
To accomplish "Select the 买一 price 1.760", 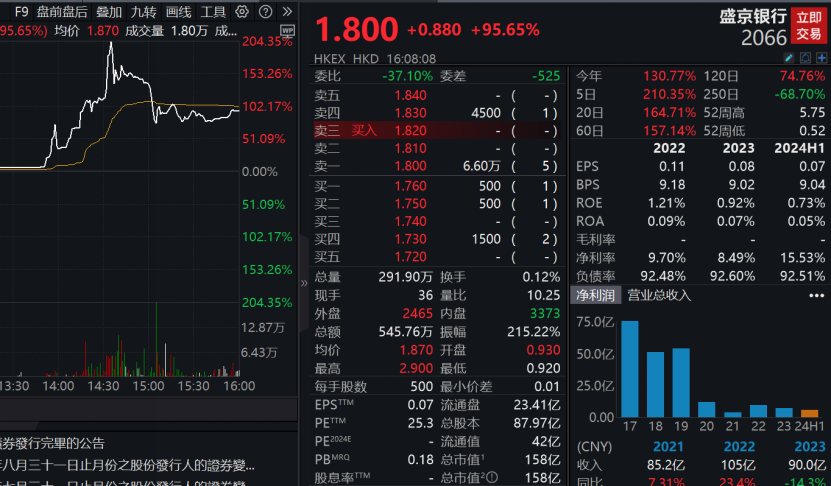I will point(410,186).
